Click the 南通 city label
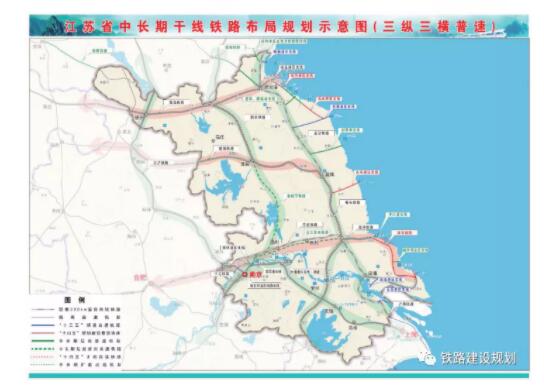 click(x=372, y=273)
